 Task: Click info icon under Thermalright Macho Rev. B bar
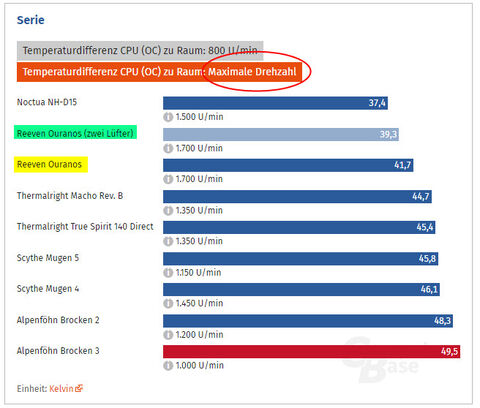pos(168,211)
